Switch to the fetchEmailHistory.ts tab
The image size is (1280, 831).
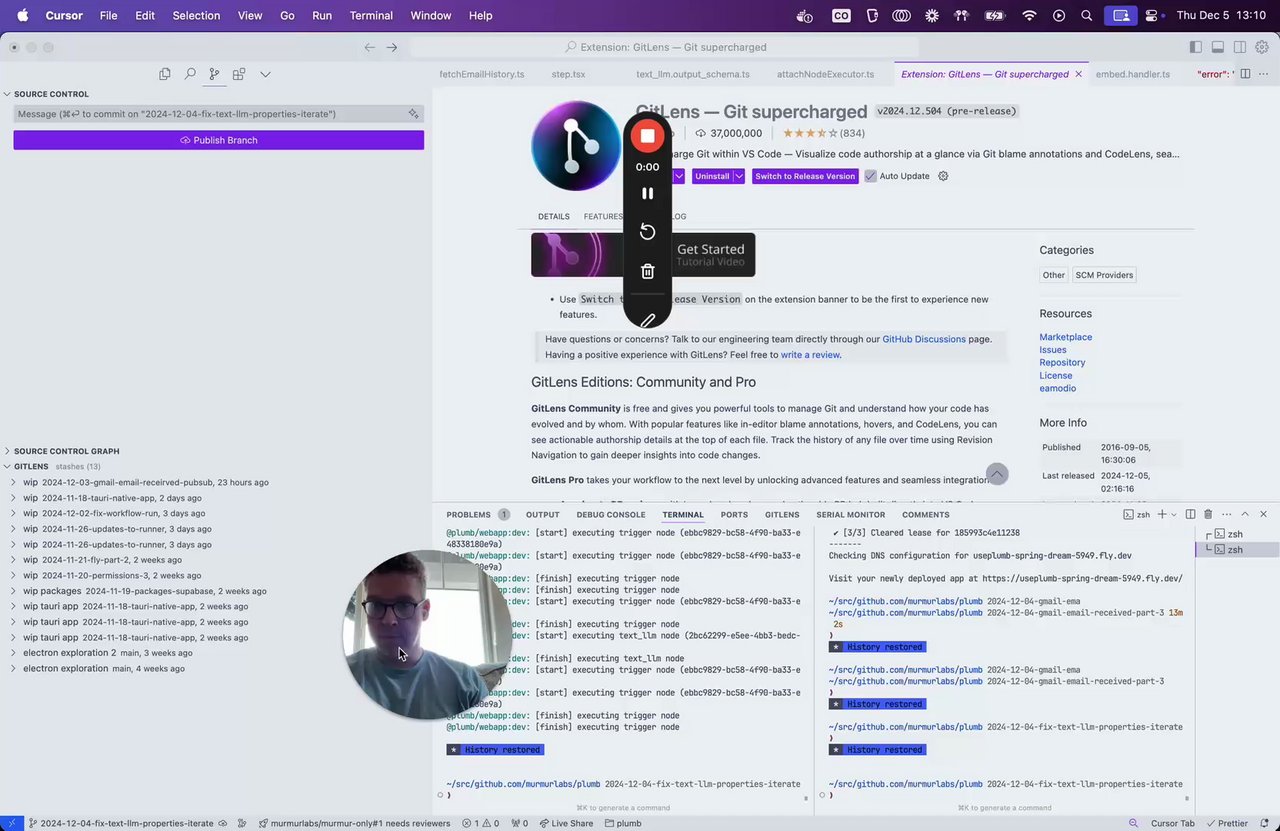point(482,74)
